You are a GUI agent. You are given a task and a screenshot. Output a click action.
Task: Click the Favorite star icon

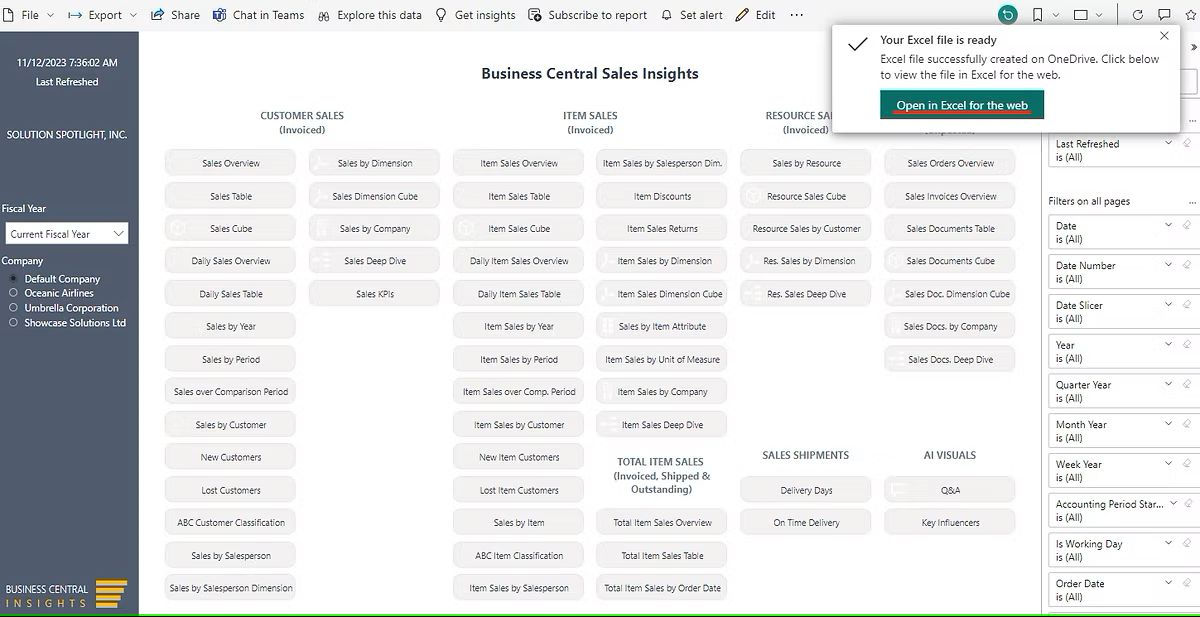[x=1191, y=15]
